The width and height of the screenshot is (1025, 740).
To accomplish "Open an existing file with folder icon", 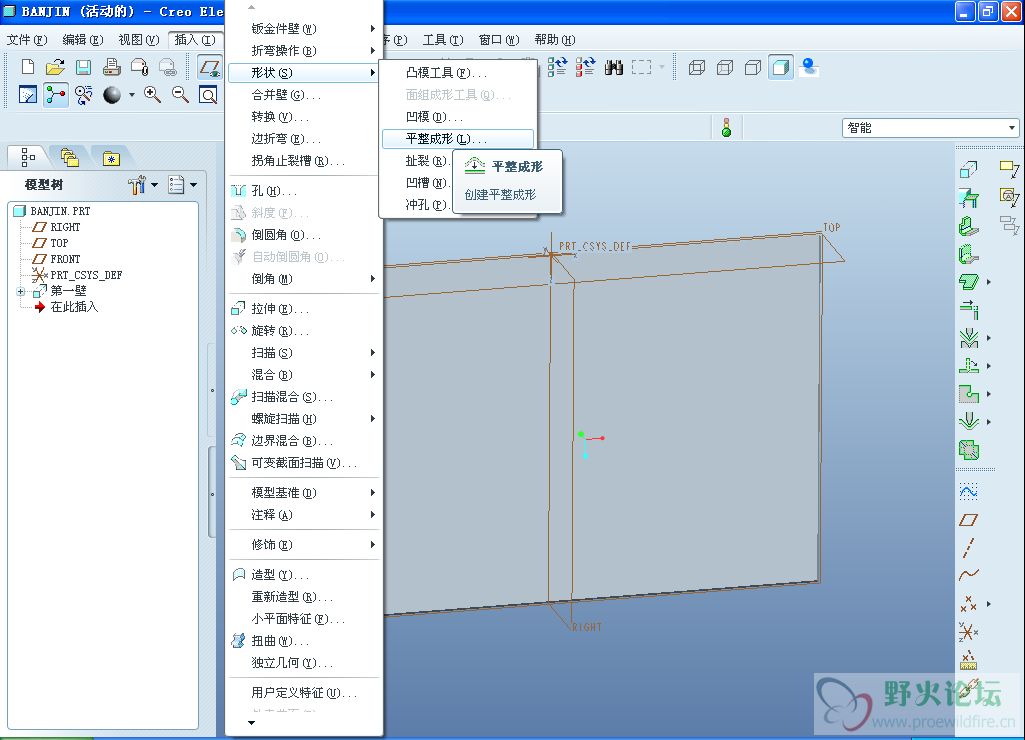I will (56, 67).
